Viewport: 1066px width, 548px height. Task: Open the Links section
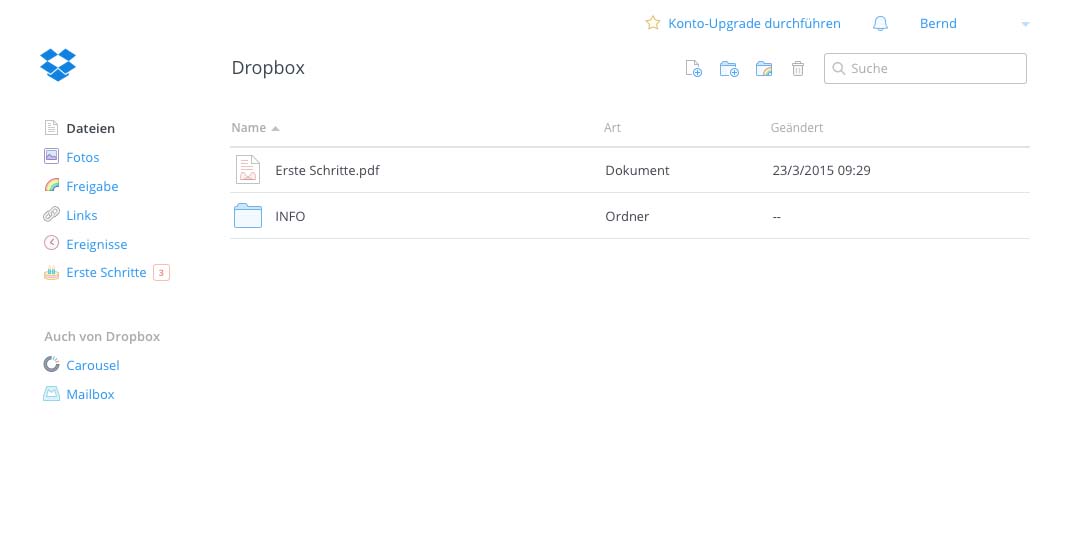[x=82, y=216]
